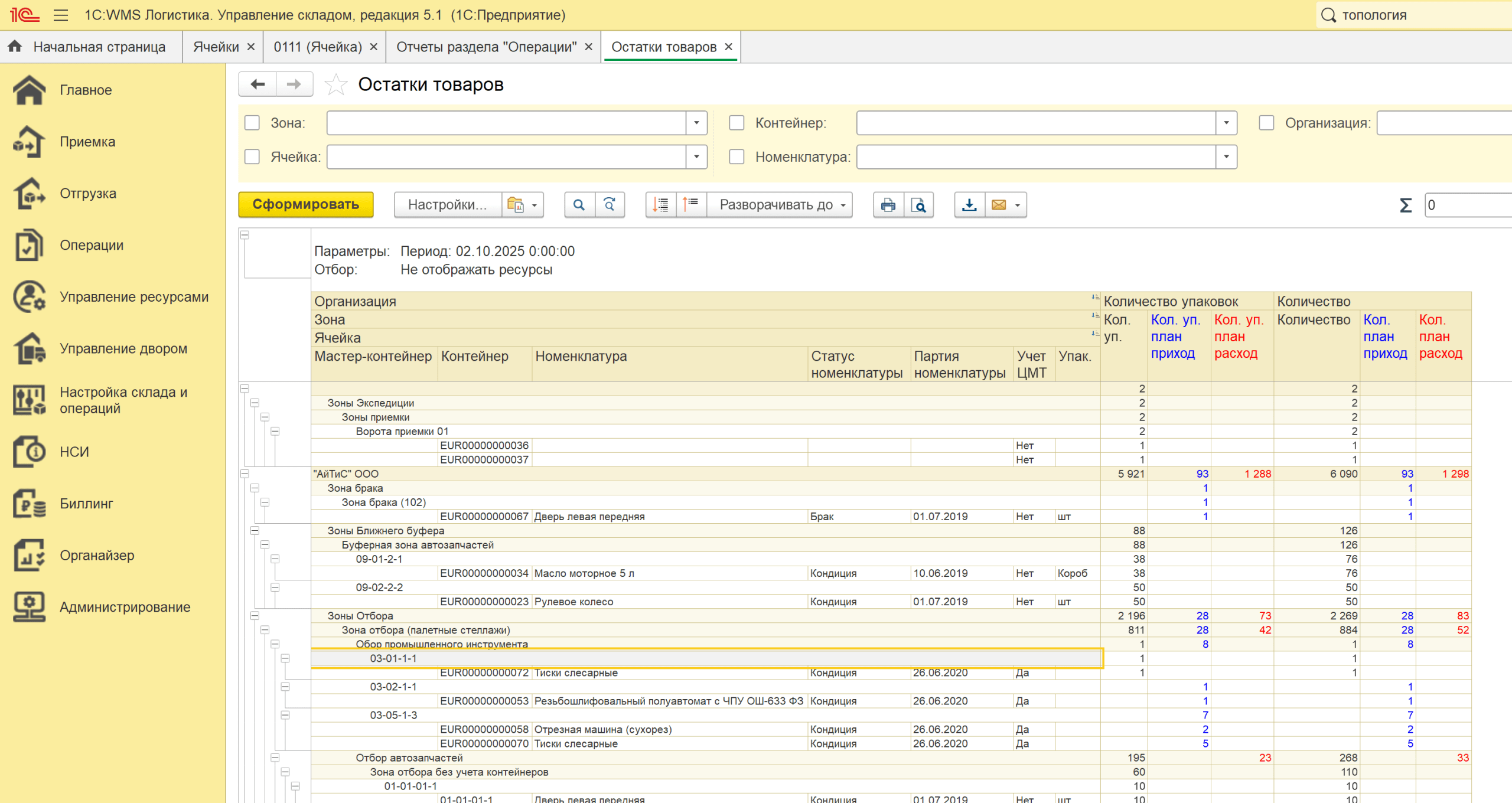Image resolution: width=1512 pixels, height=803 pixels.
Task: Collapse the Зоны Отбора tree group
Action: 255,616
